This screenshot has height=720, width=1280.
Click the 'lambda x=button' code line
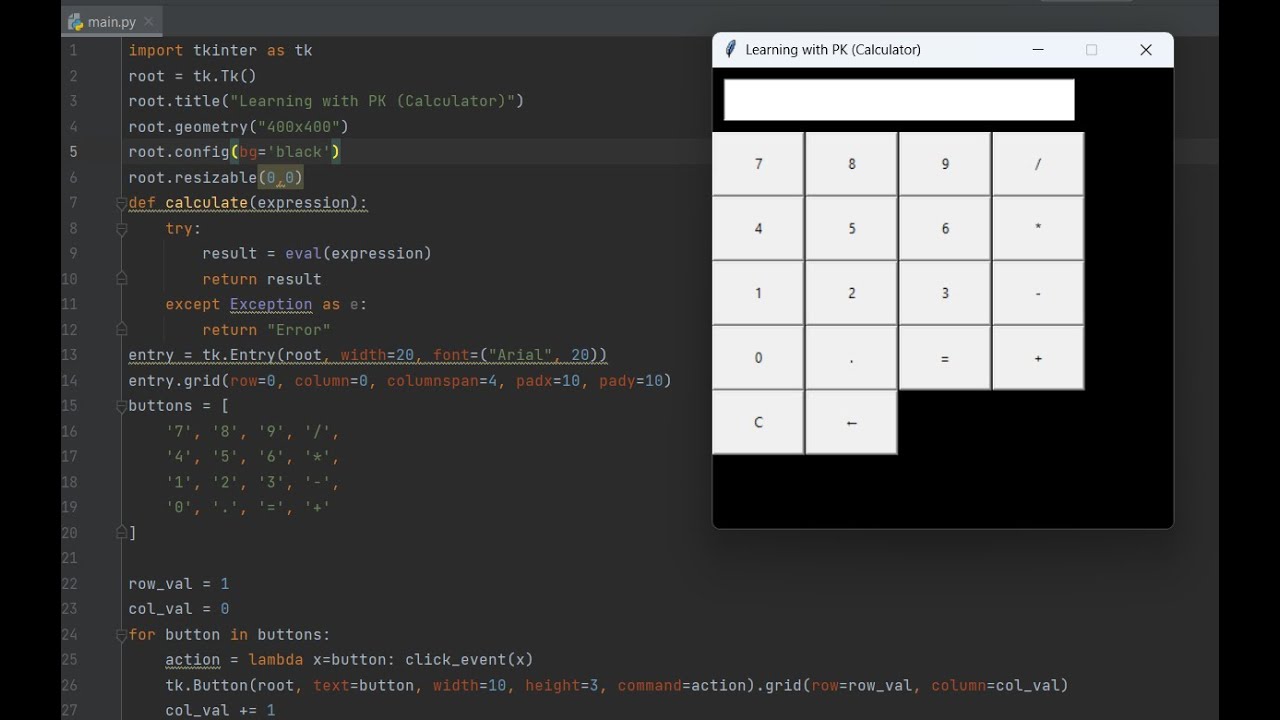349,660
